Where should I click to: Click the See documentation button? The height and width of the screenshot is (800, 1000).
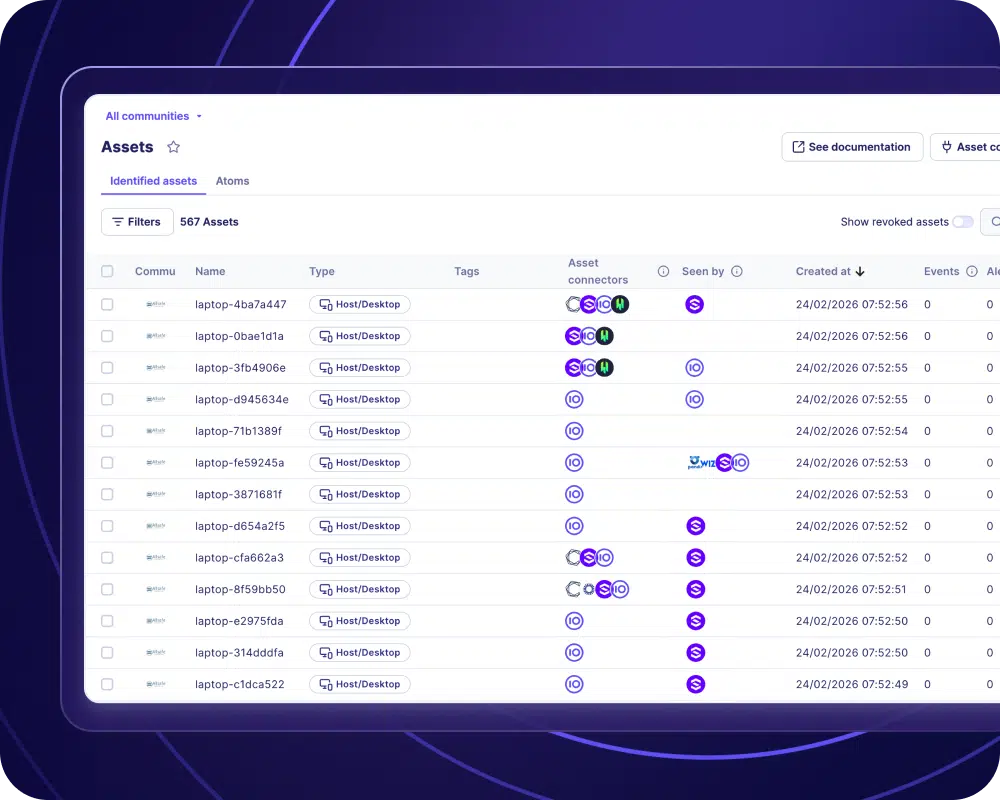851,147
